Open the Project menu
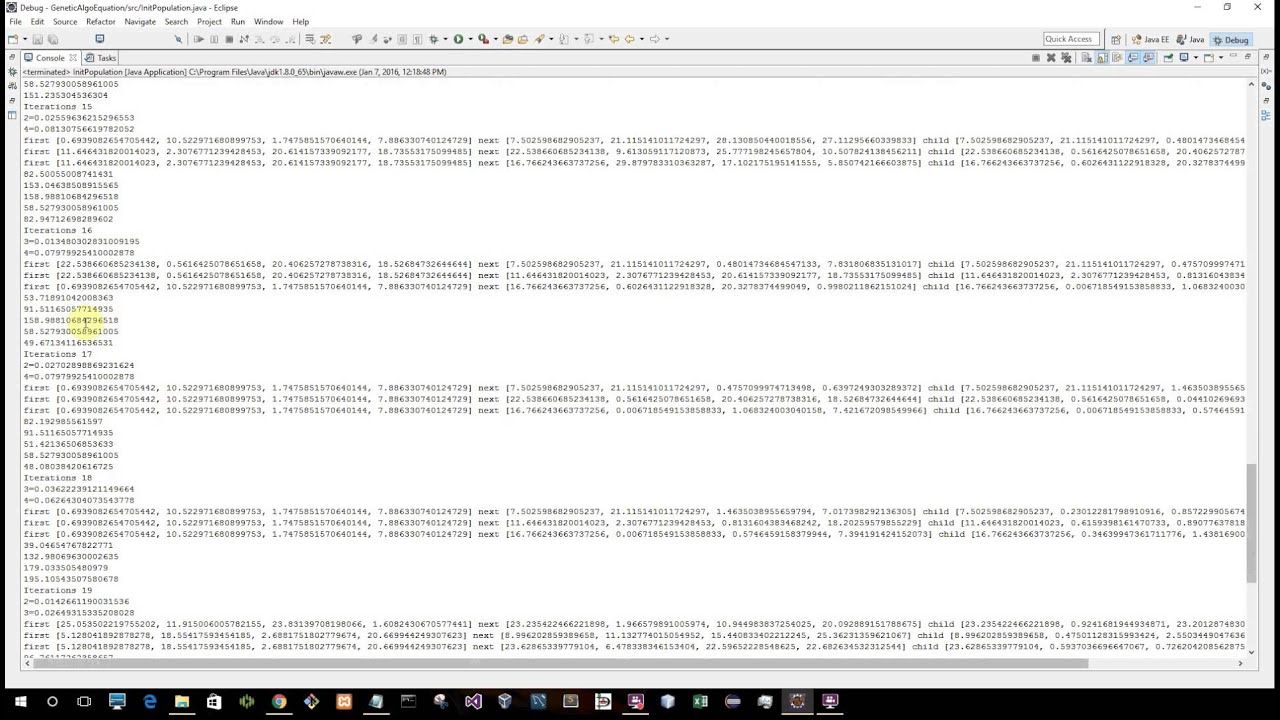Viewport: 1280px width, 720px height. coord(209,21)
